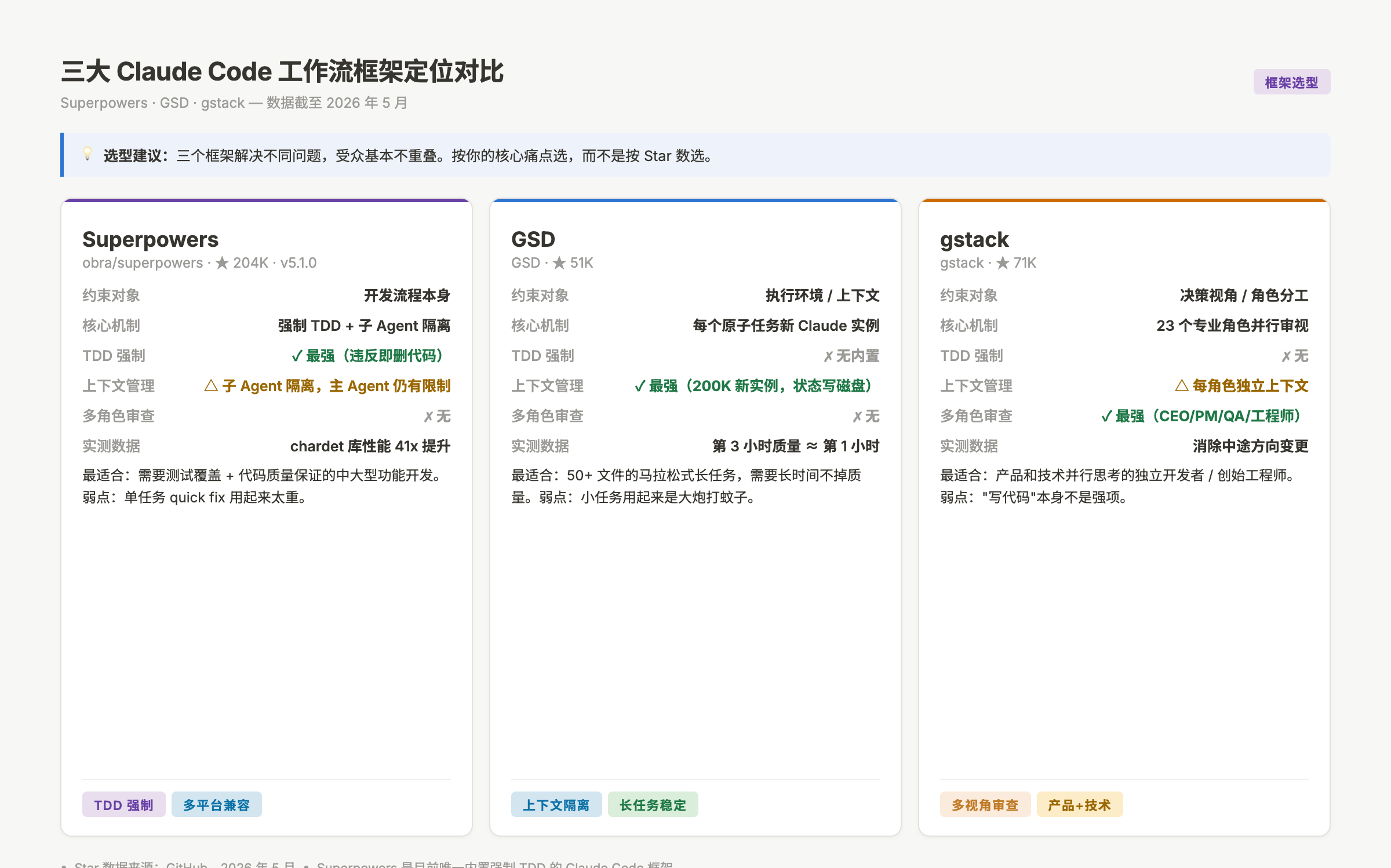Viewport: 1391px width, 868px height.
Task: Select the TDD 强制 tag on the Superpowers card
Action: (124, 804)
